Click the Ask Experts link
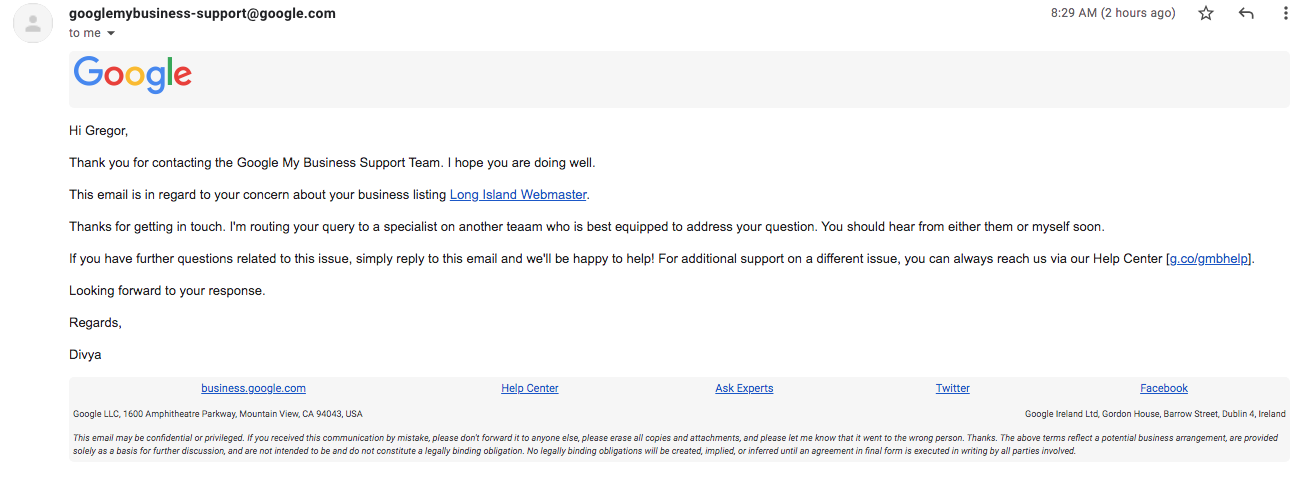This screenshot has height=478, width=1309. coord(744,388)
